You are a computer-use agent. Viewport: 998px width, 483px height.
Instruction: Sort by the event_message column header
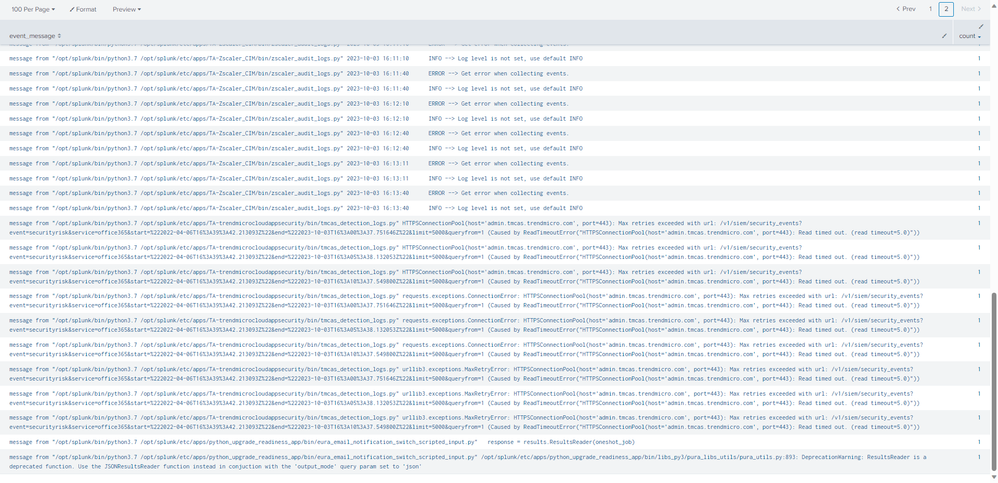click(35, 36)
